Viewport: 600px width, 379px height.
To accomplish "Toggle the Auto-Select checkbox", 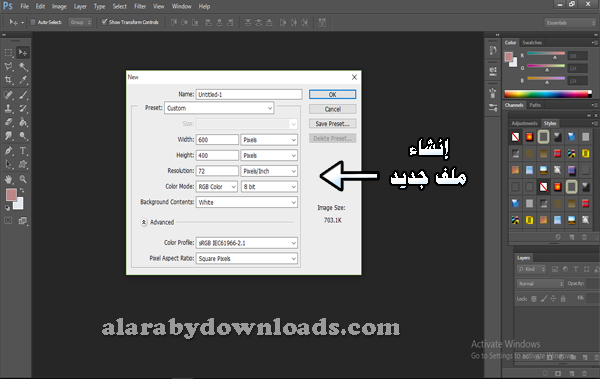I will [33, 22].
